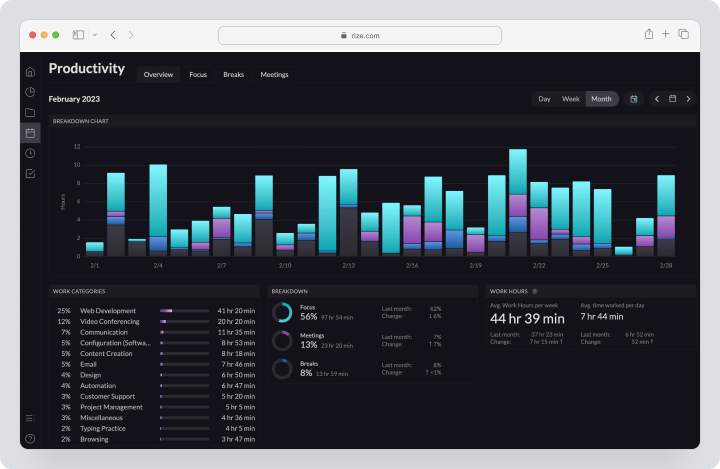Open the folder icon in sidebar
The image size is (720, 469).
30,113
